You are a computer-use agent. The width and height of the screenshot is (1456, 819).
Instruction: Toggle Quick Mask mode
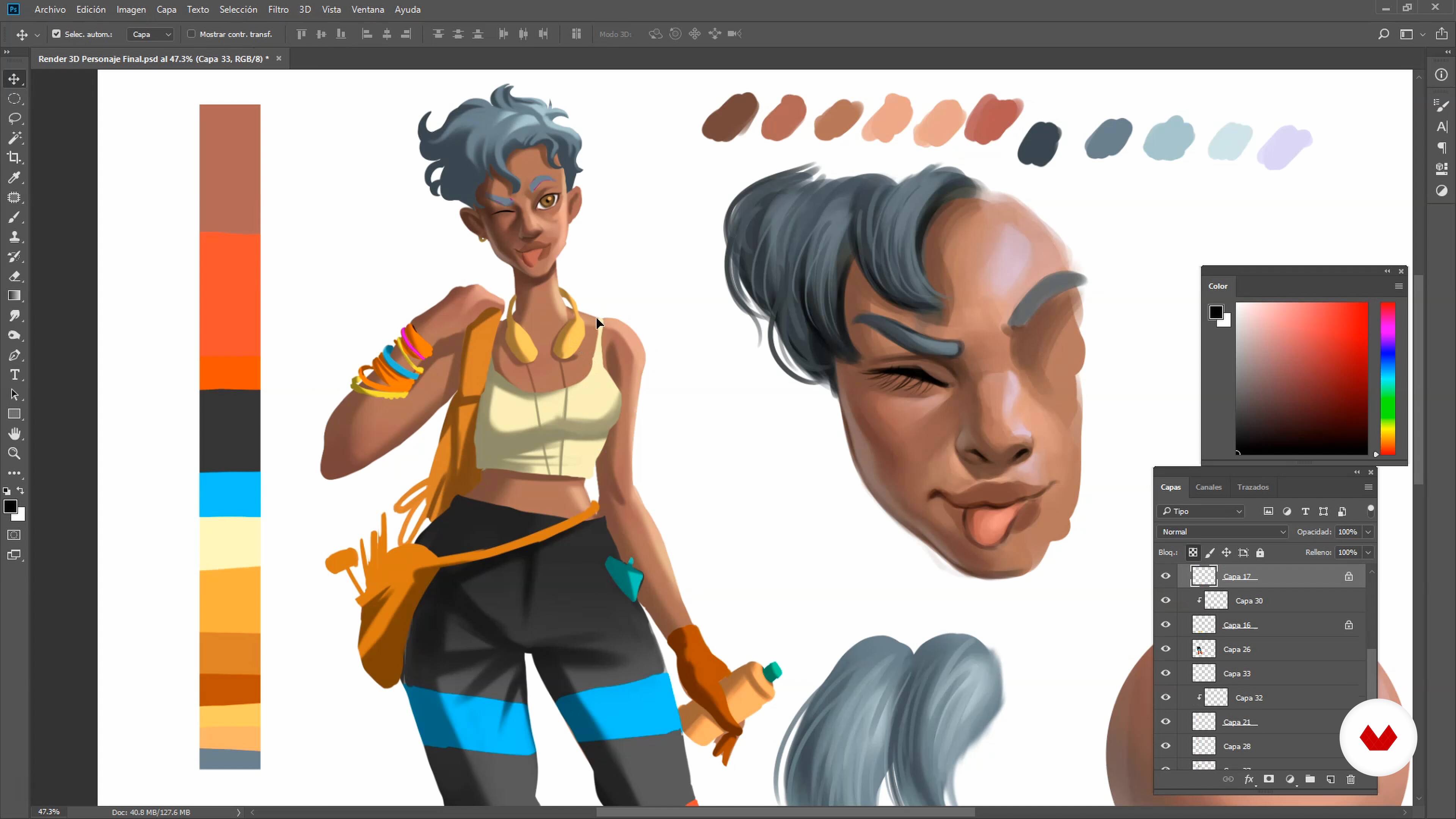[x=14, y=535]
